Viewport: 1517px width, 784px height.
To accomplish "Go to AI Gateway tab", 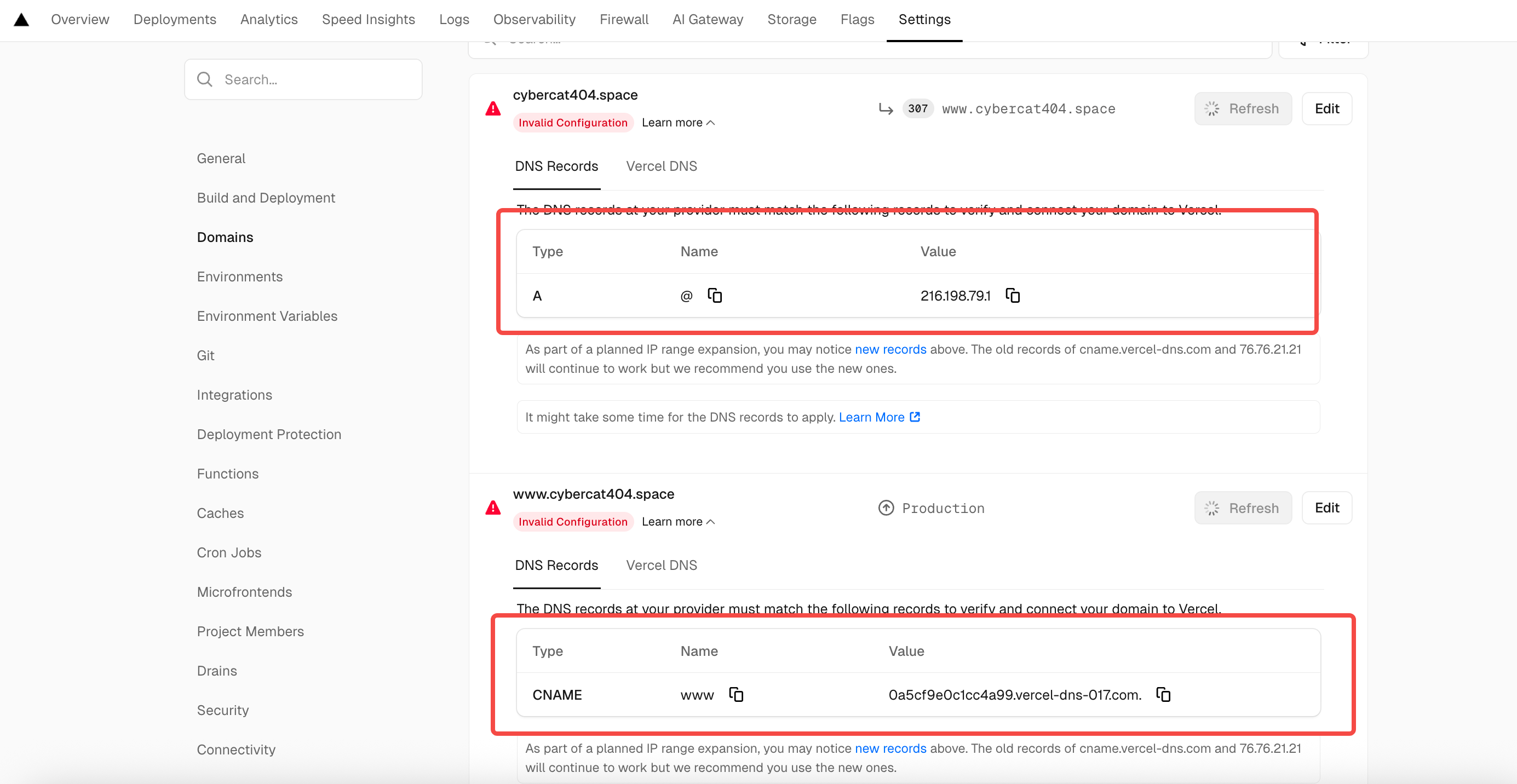I will pyautogui.click(x=708, y=19).
